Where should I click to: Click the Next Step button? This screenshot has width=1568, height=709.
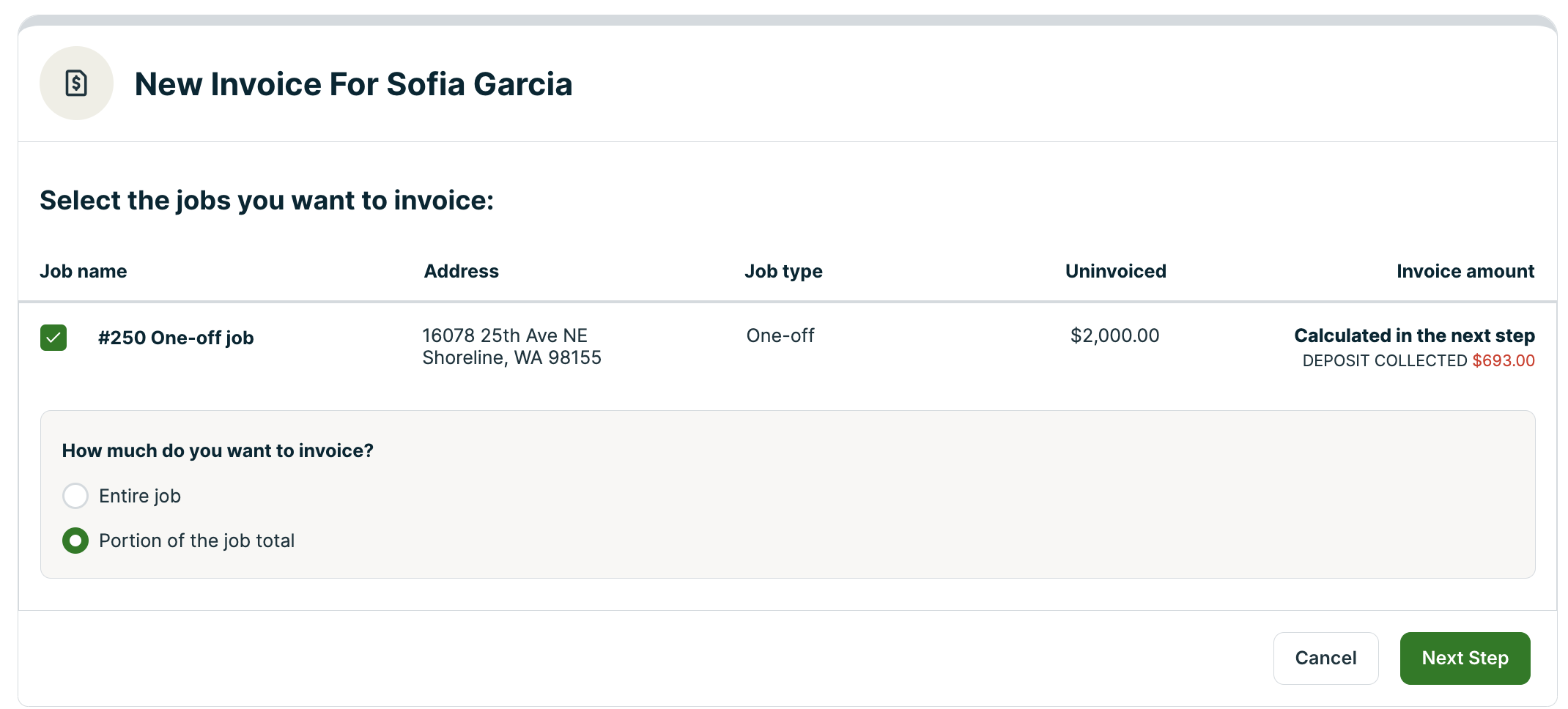[x=1464, y=658]
